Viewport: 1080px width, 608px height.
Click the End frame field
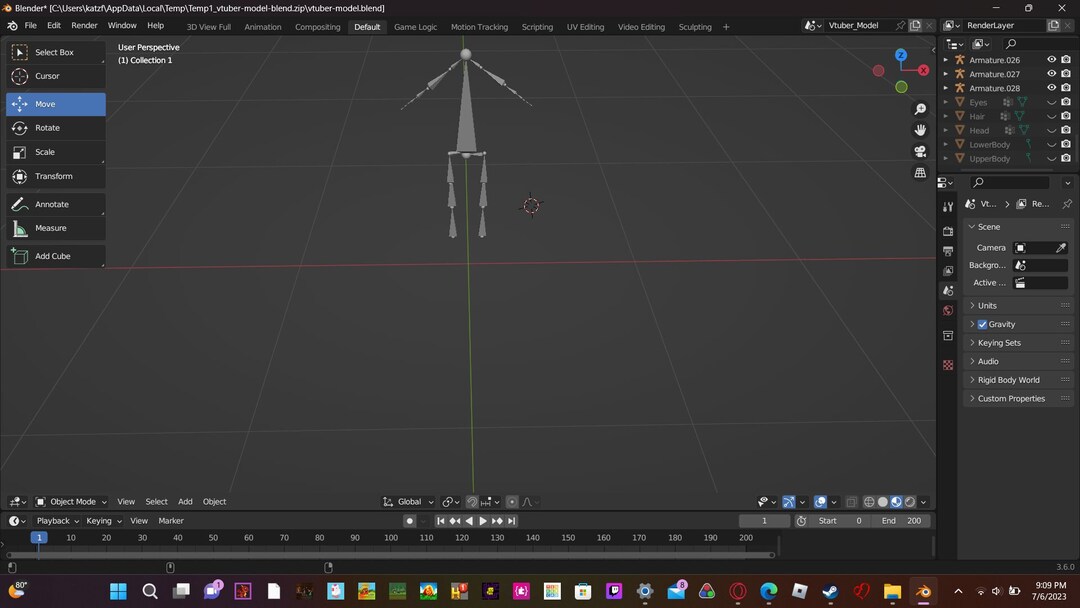[x=901, y=521]
